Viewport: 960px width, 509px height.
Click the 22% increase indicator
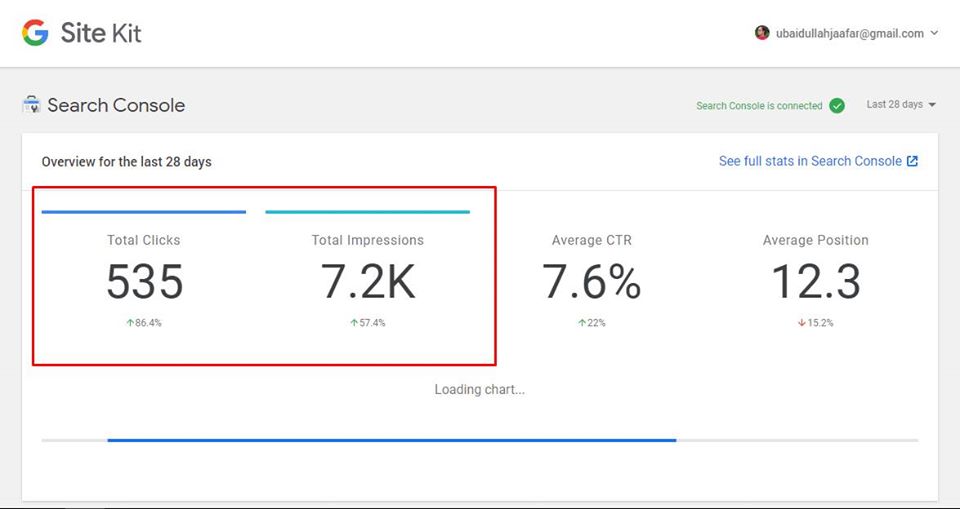pos(591,323)
